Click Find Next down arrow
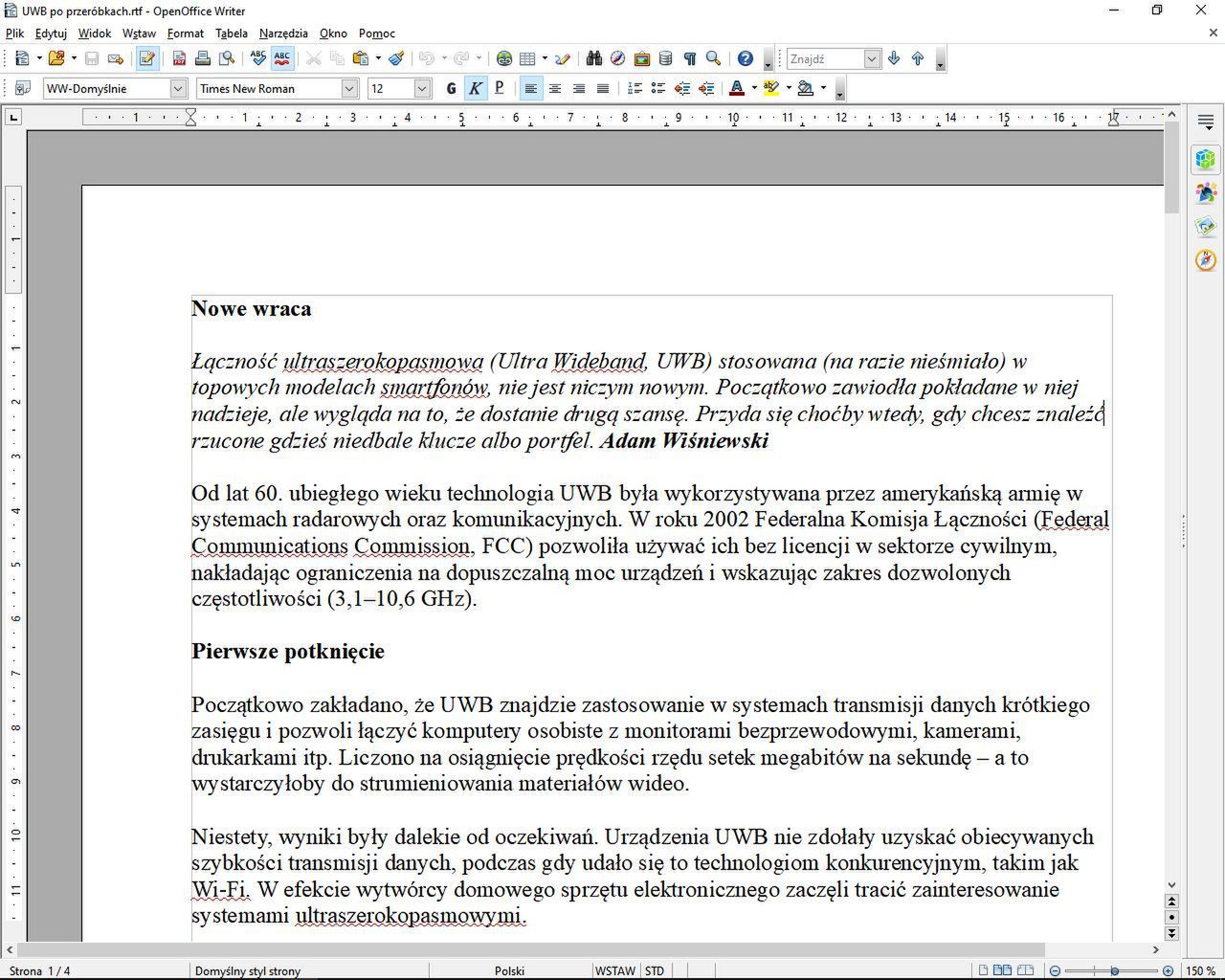Image resolution: width=1225 pixels, height=980 pixels. click(x=894, y=58)
